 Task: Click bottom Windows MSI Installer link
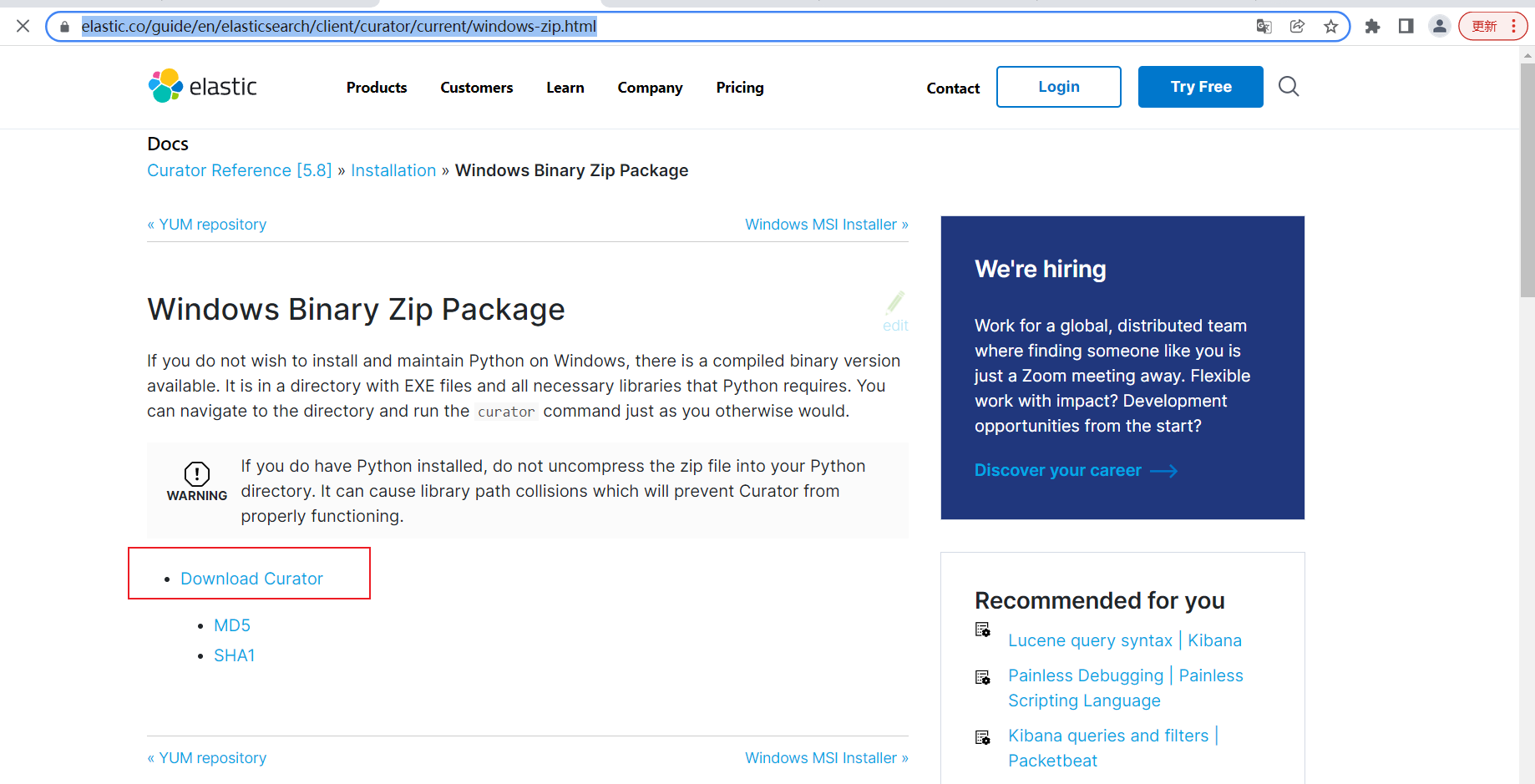[827, 758]
